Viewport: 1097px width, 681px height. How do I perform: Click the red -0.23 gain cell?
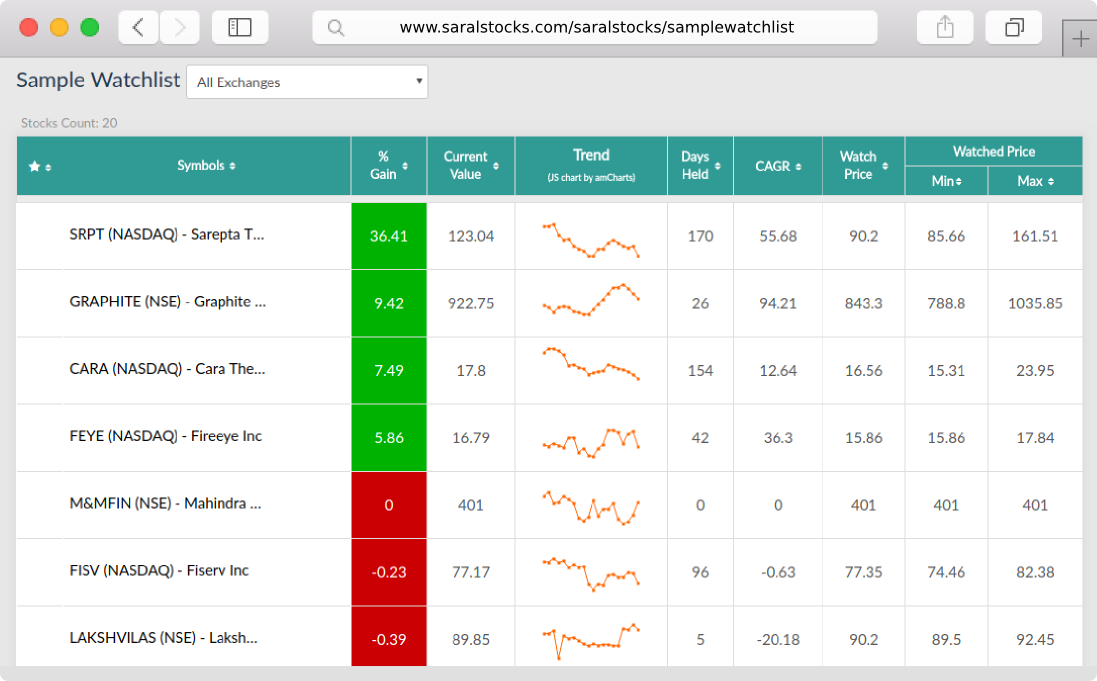click(389, 572)
